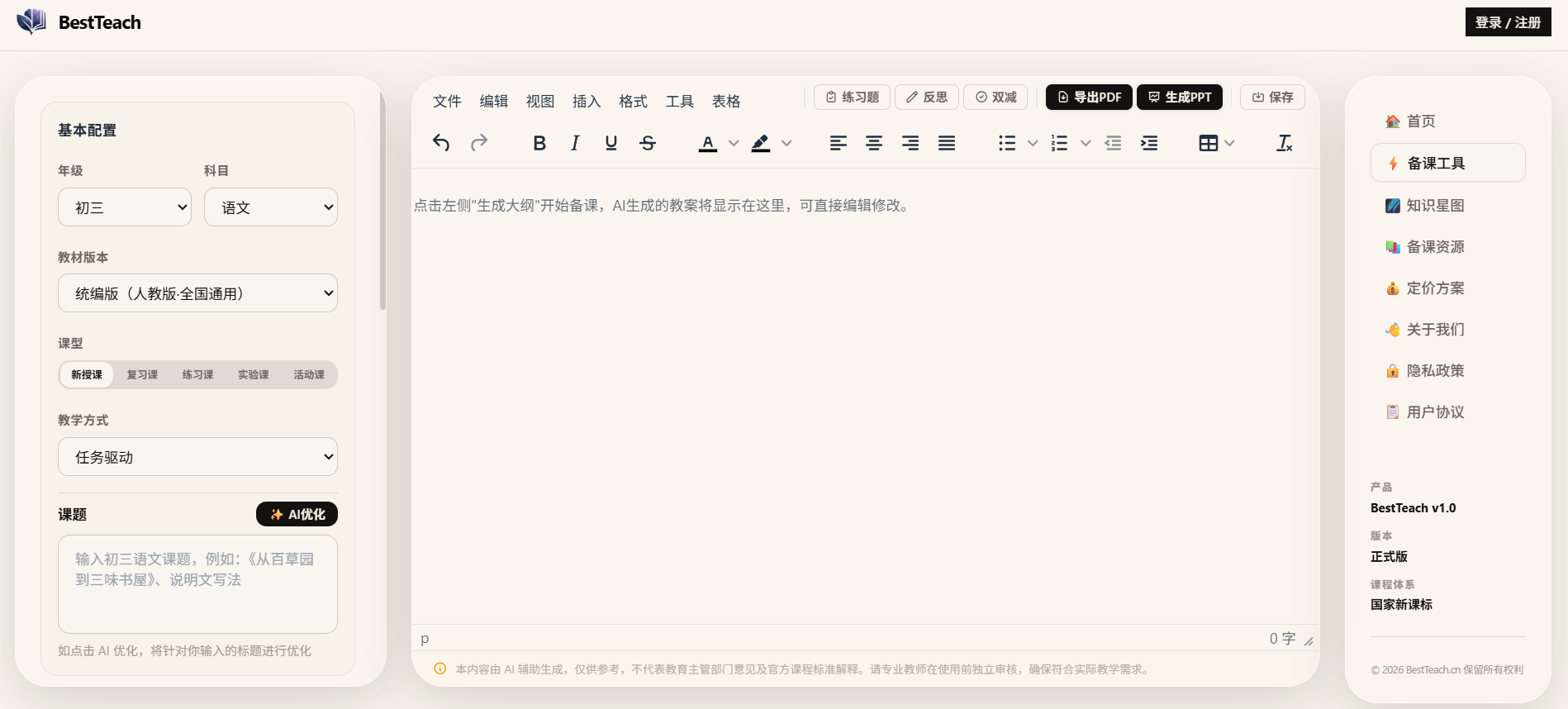The image size is (1568, 709).
Task: Open 备课工具 in sidebar
Action: (1447, 163)
